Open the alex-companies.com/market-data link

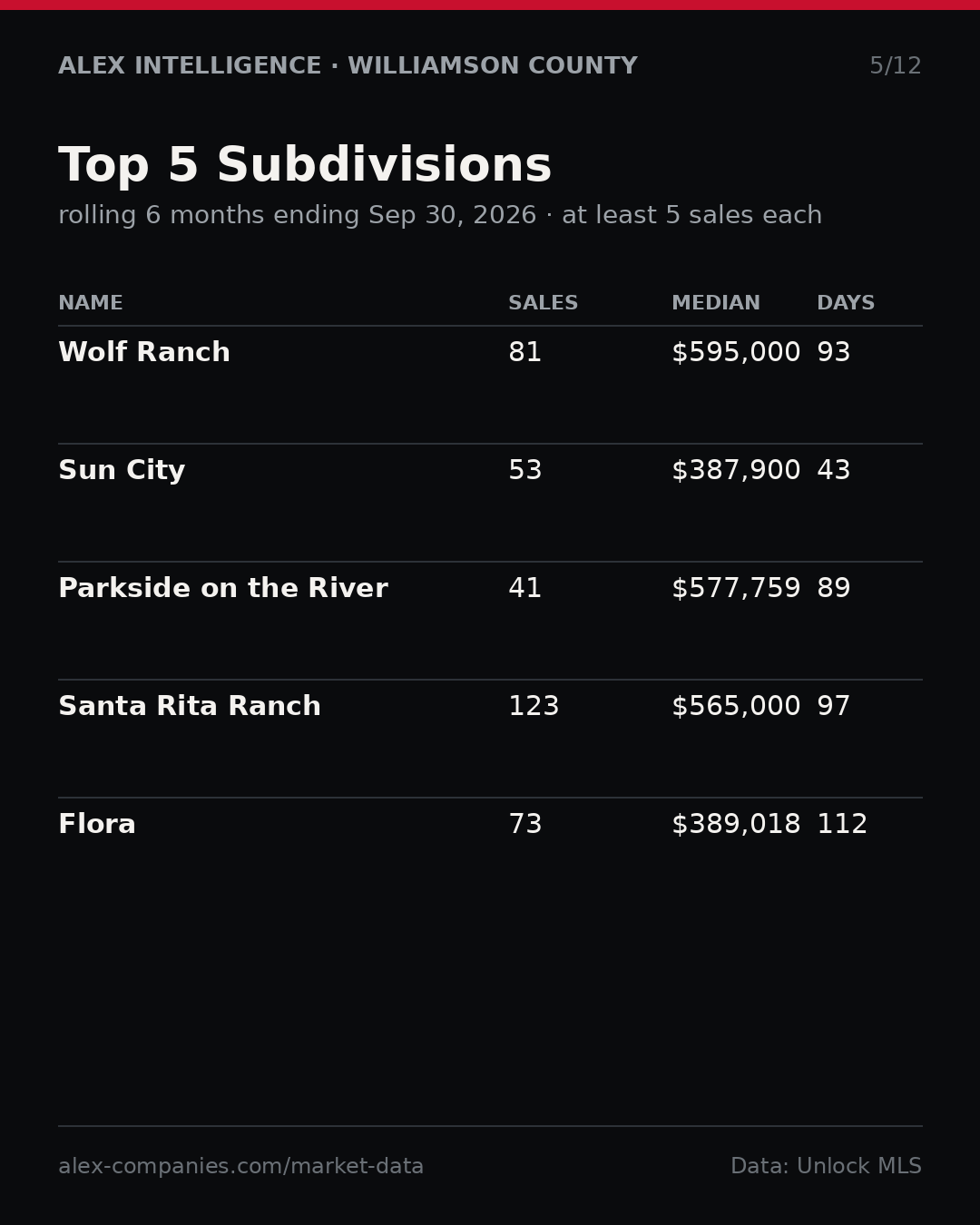click(x=241, y=1167)
